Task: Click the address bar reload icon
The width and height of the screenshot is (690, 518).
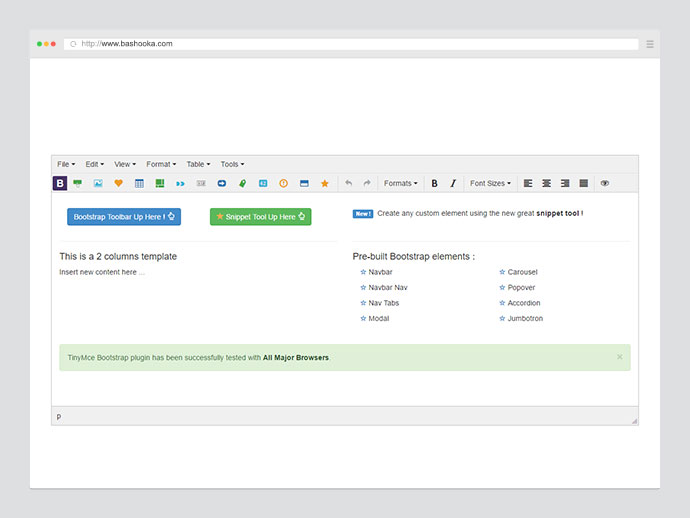Action: 73,44
